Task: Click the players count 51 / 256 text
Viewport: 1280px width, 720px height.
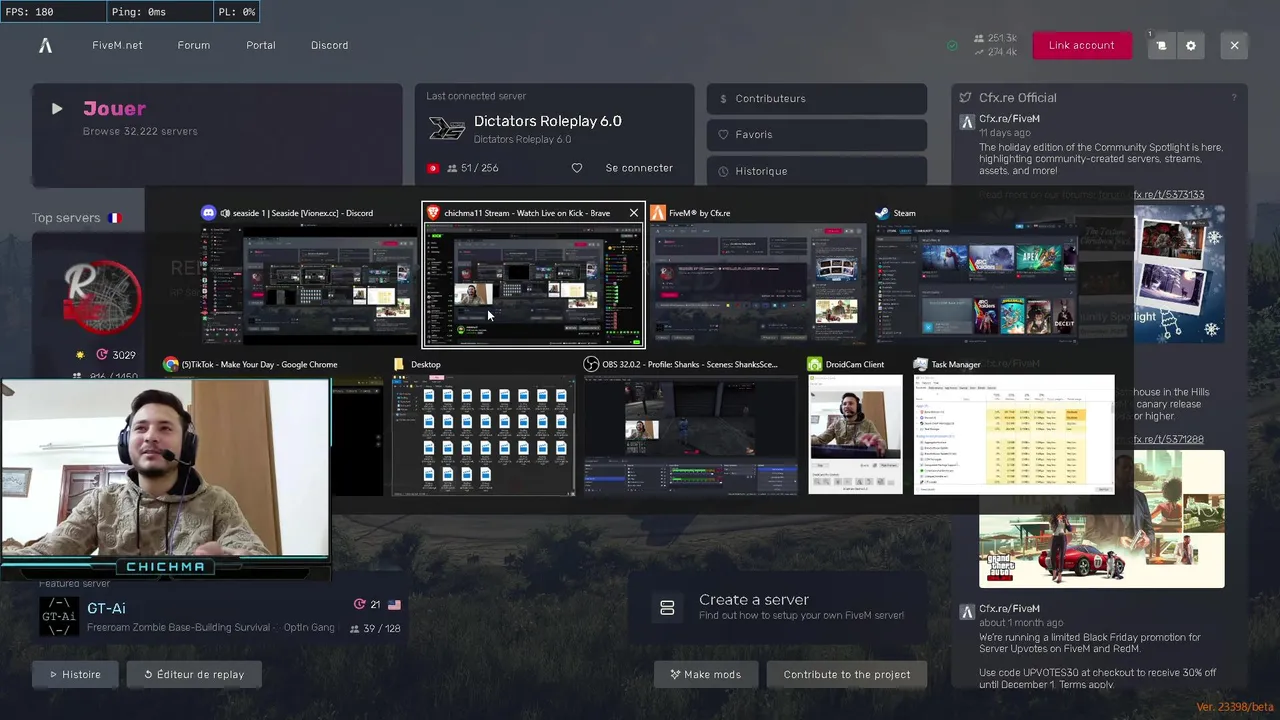Action: pyautogui.click(x=480, y=168)
